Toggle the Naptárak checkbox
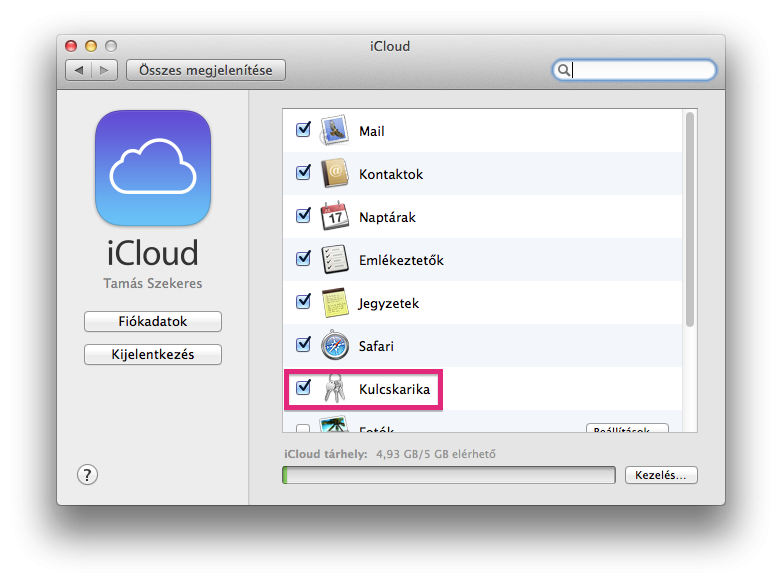Viewport: 782px width, 584px height. point(303,215)
